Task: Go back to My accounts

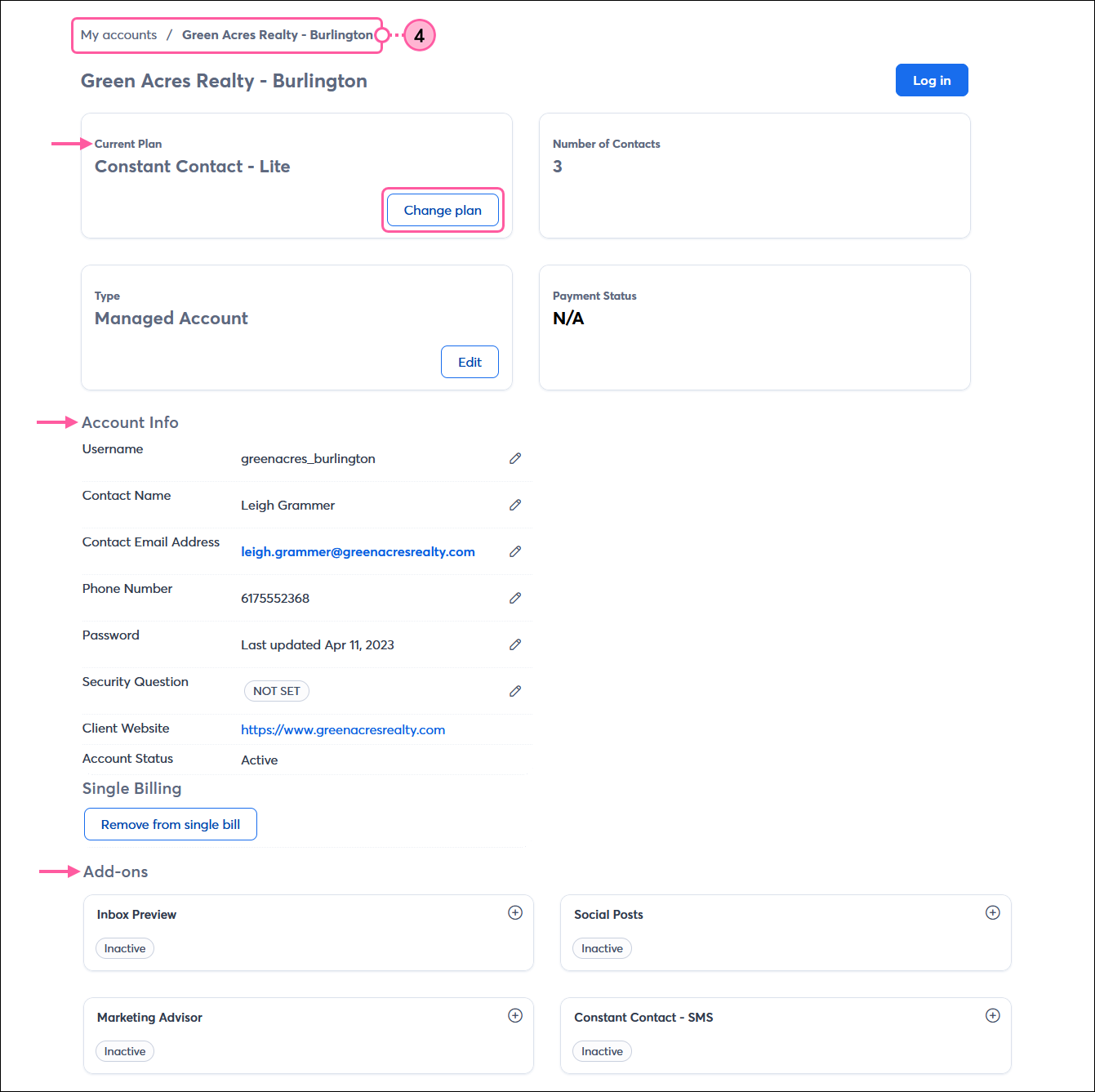Action: pyautogui.click(x=118, y=34)
